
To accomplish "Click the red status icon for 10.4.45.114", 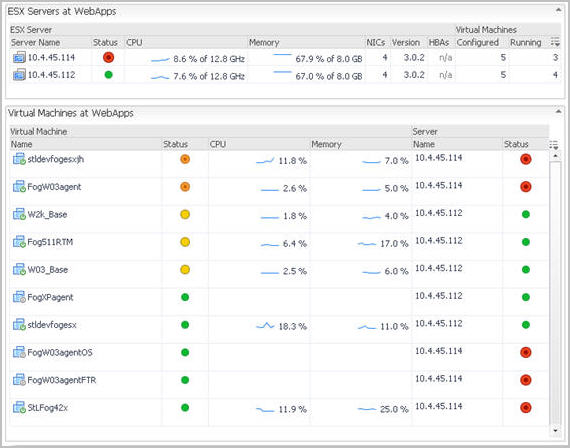I will click(x=108, y=57).
